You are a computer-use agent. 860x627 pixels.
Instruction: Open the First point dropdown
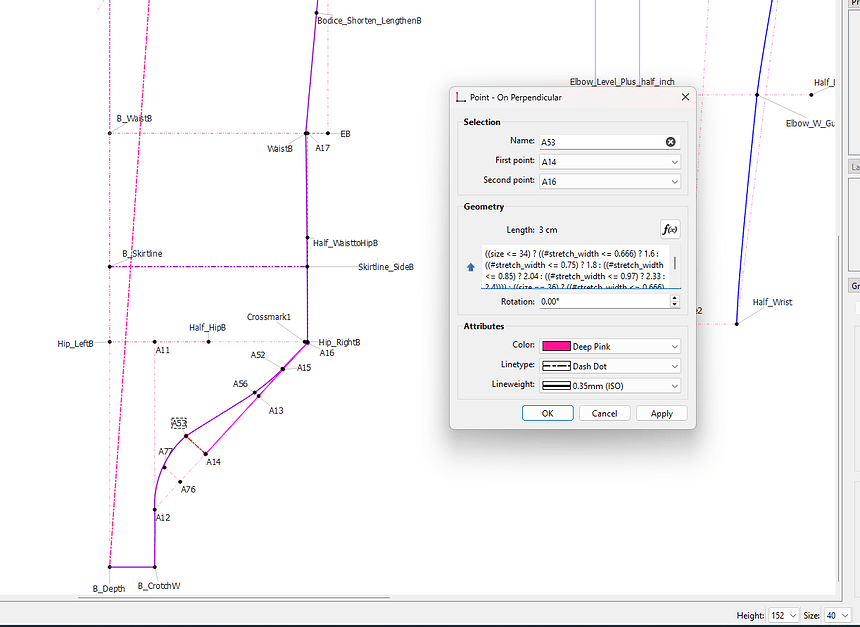pos(610,162)
